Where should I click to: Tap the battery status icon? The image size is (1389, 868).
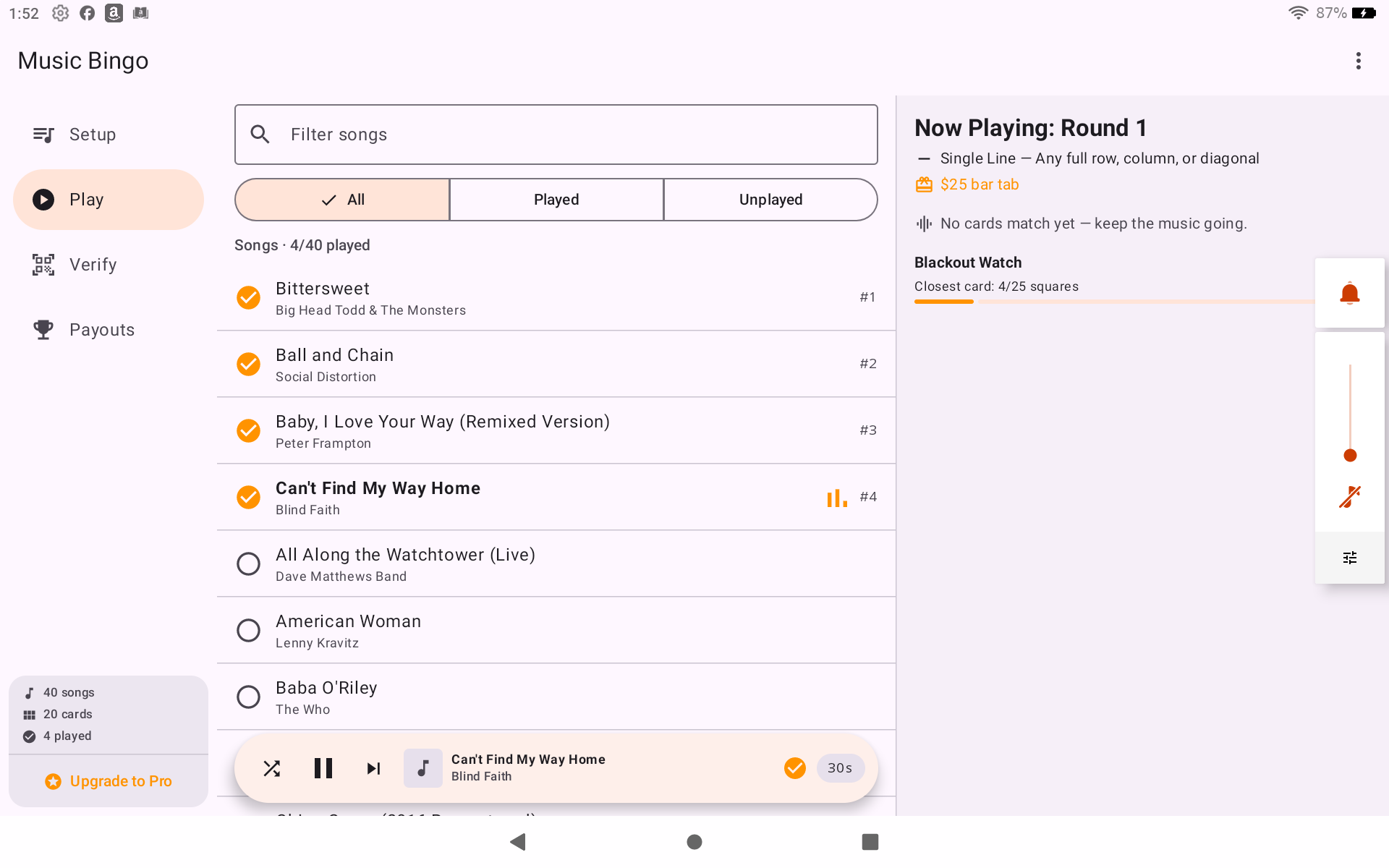click(1364, 13)
